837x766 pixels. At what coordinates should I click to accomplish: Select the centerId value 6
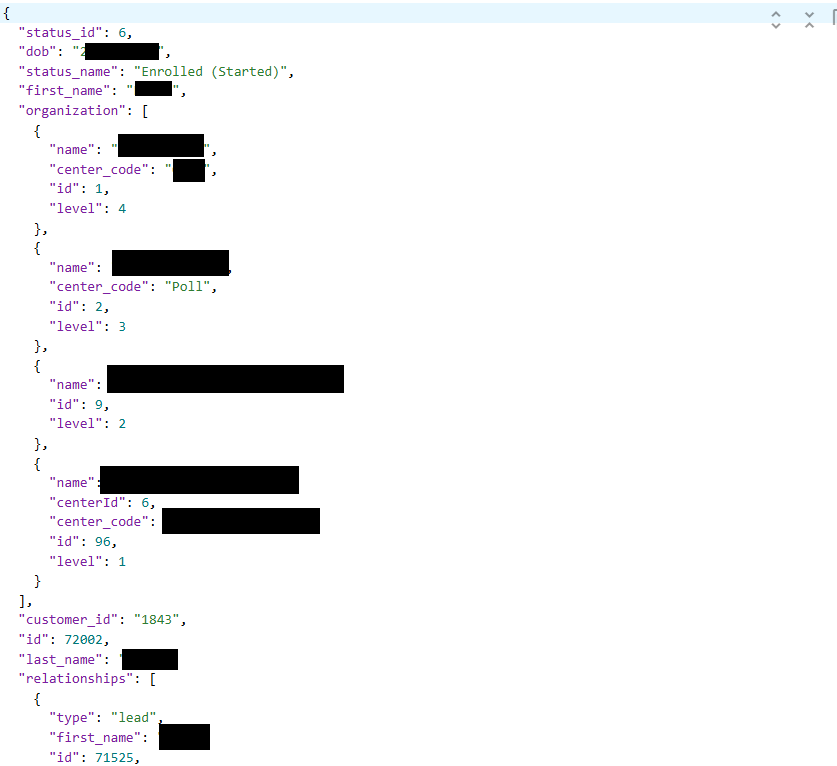[x=145, y=502]
